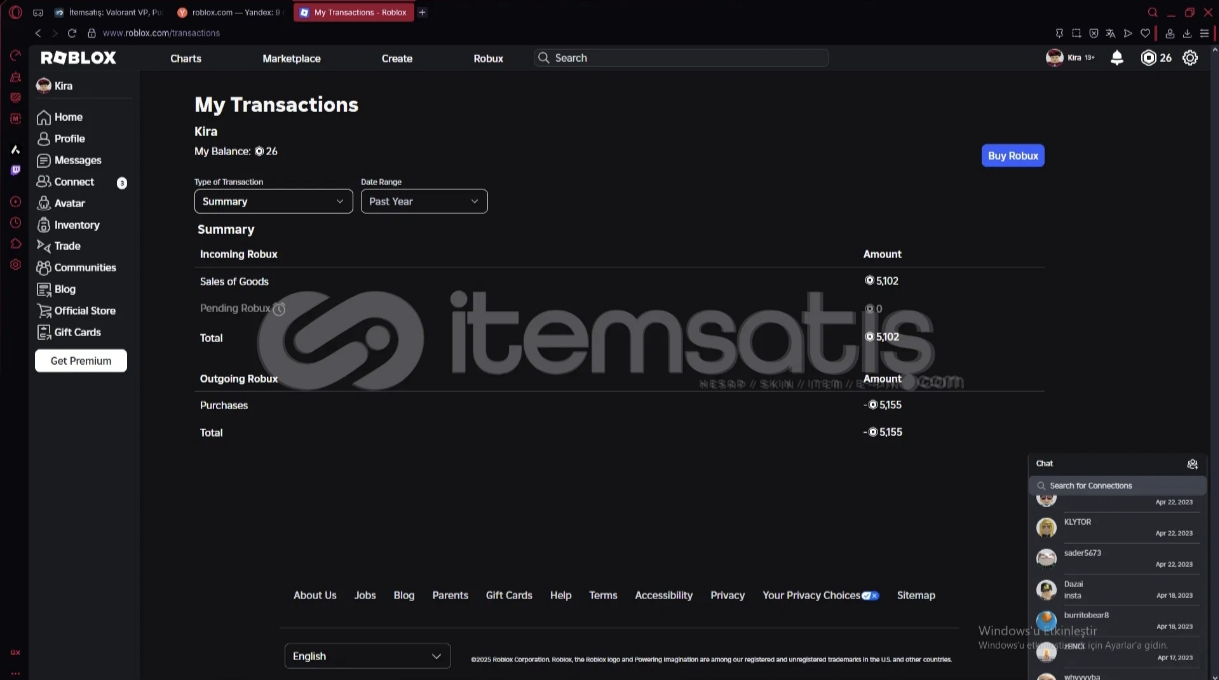Open Inventory in the sidebar
The image size is (1219, 680).
point(68,225)
